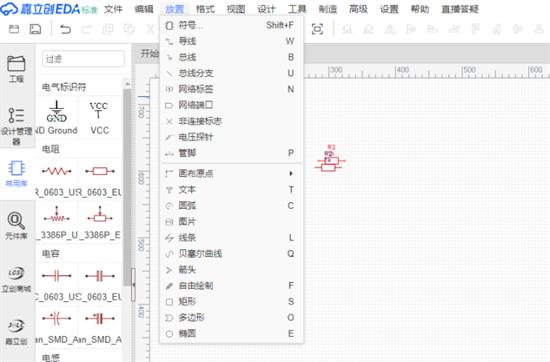Open the 设计 menu
This screenshot has width=550, height=362.
pos(266,9)
